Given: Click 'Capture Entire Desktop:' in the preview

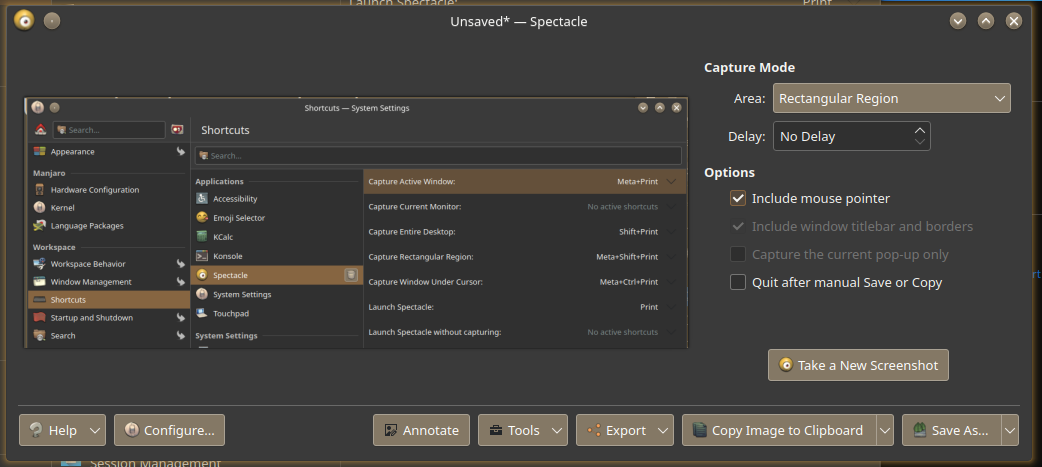Looking at the screenshot, I should pos(412,232).
